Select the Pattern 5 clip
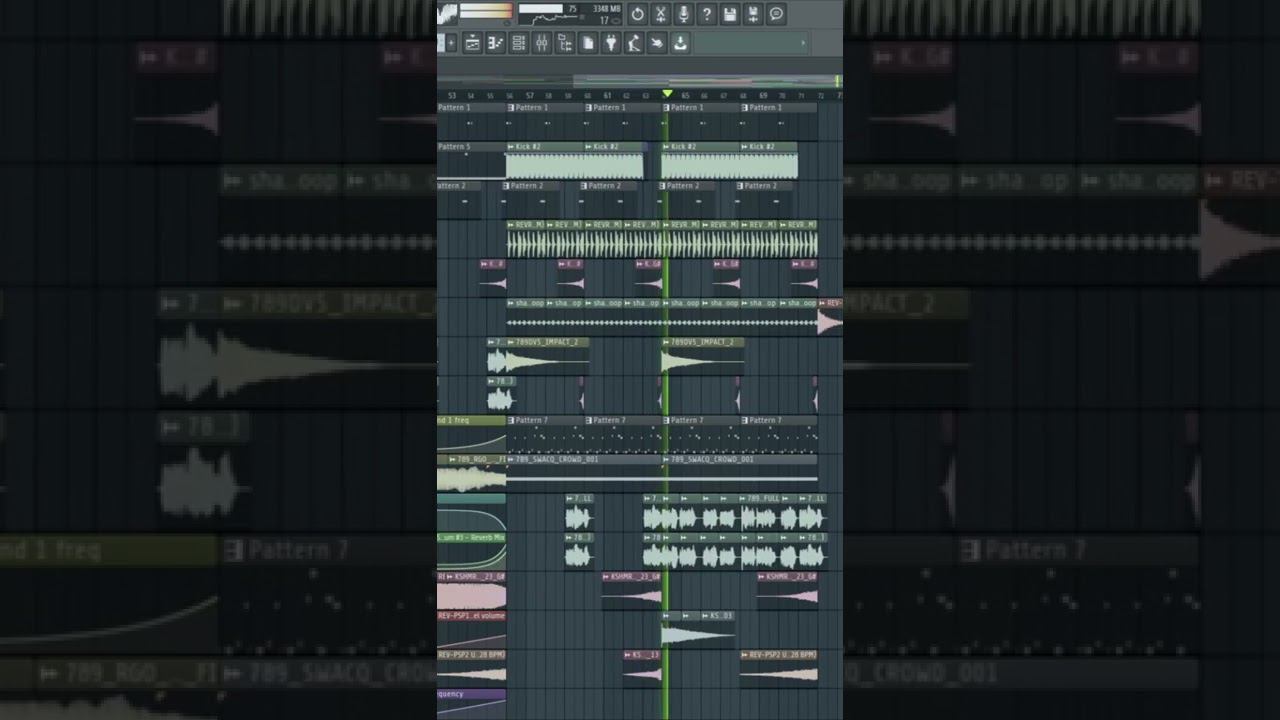The image size is (1280, 720). click(471, 160)
